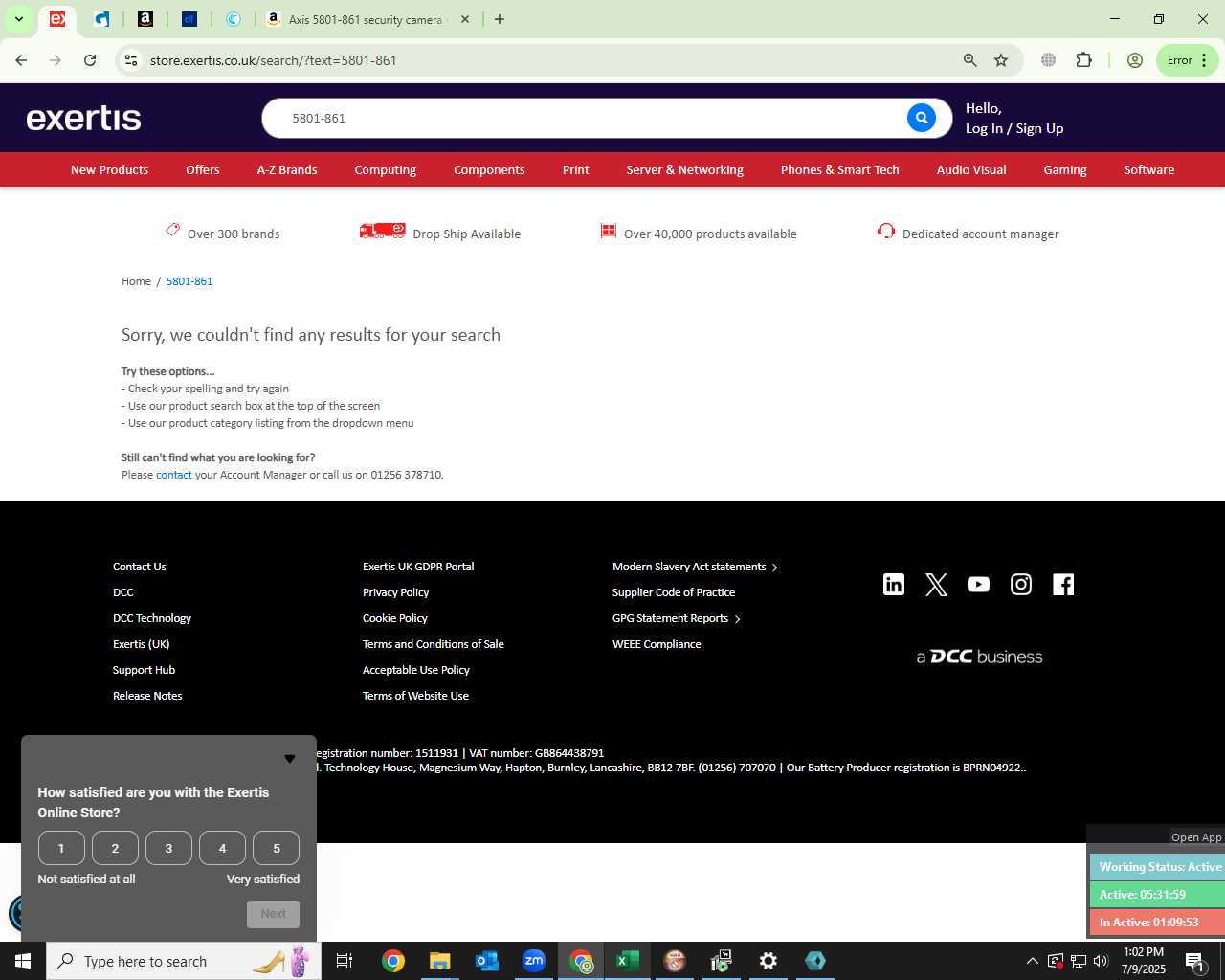Open Server & Networking menu
The width and height of the screenshot is (1225, 980).
tap(685, 169)
